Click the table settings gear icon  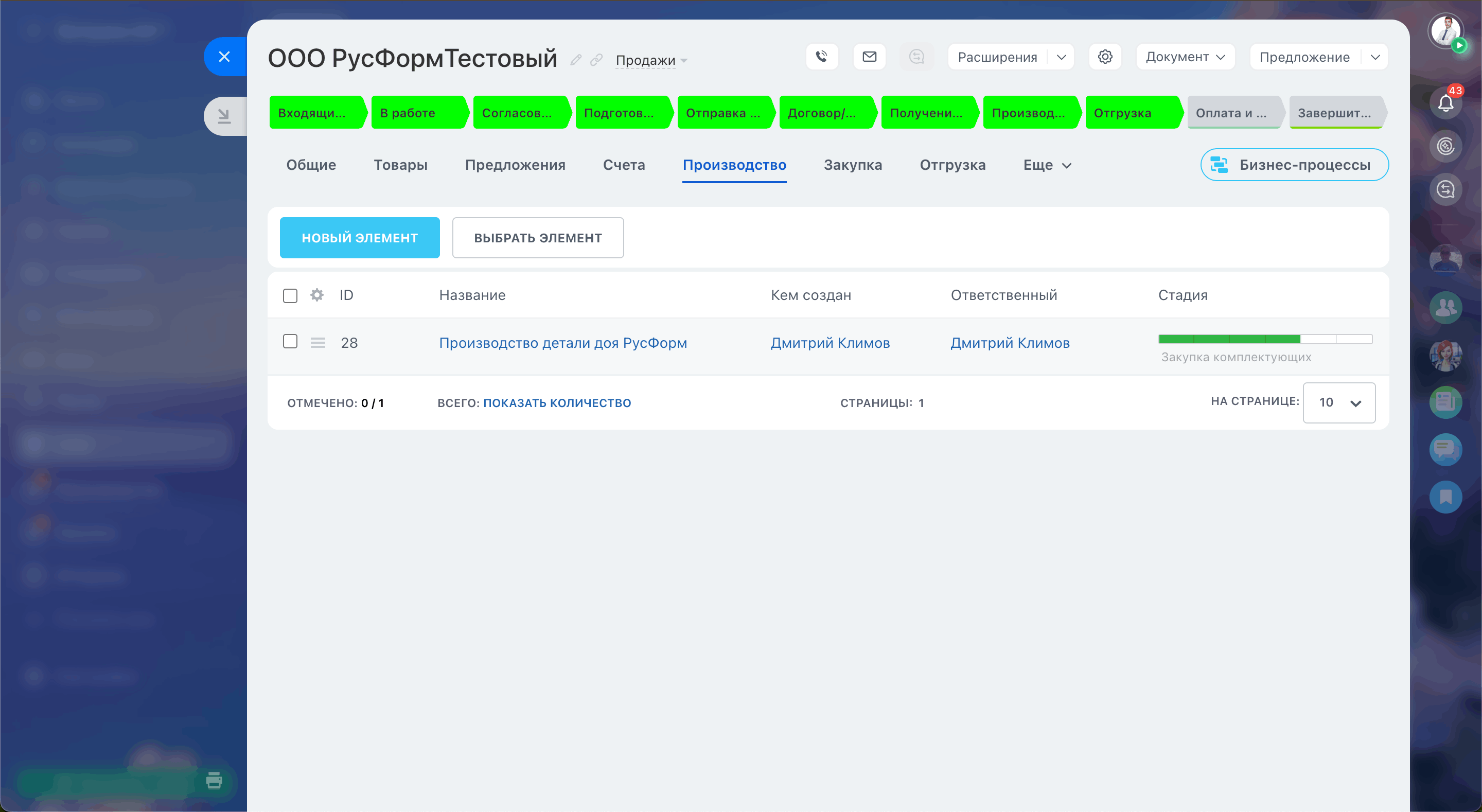316,295
